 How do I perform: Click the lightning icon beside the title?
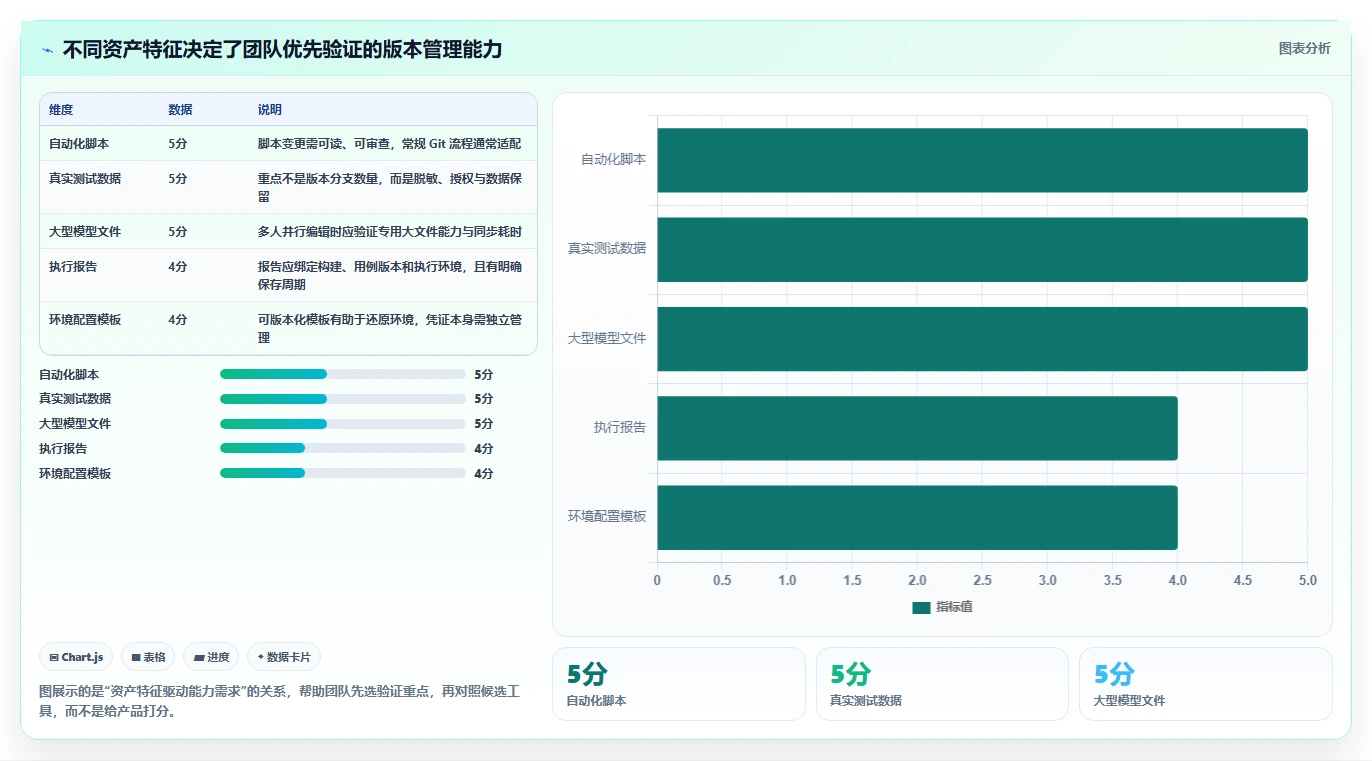click(x=47, y=50)
